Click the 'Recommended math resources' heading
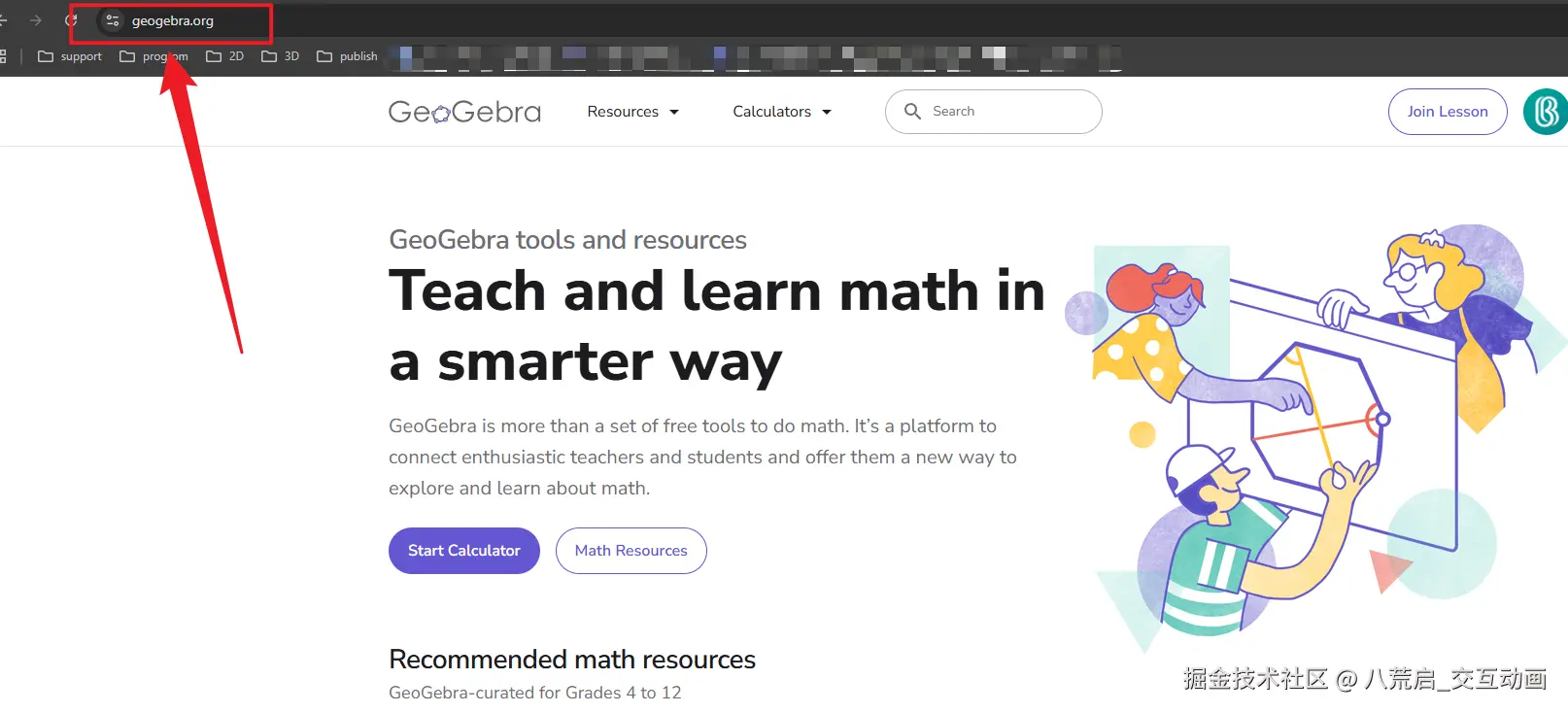The image size is (1568, 713). [x=572, y=660]
